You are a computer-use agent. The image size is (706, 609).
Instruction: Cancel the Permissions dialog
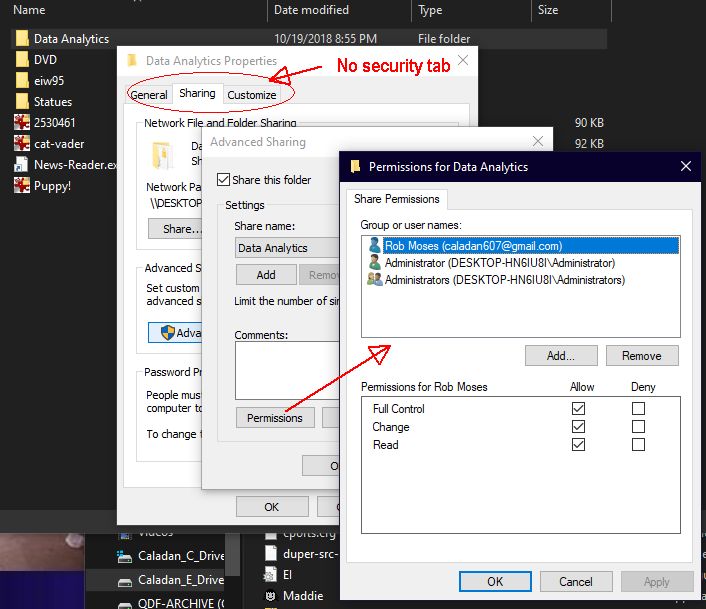[x=576, y=582]
